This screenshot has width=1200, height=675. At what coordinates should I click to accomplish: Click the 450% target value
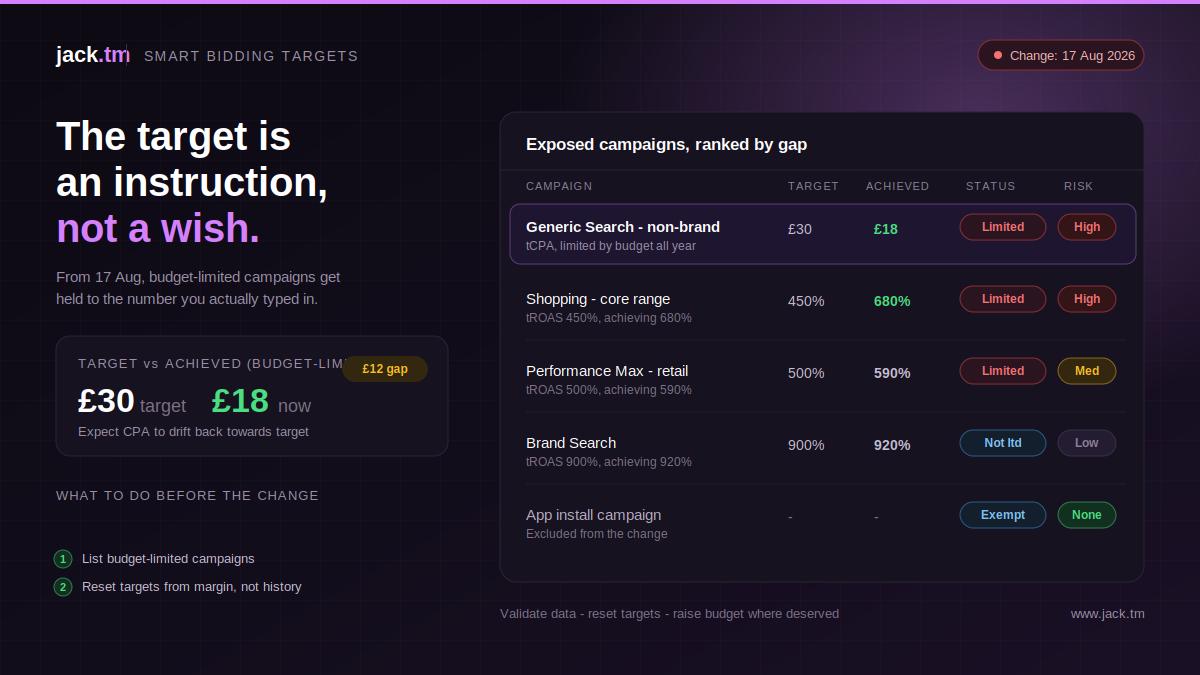[x=806, y=301]
